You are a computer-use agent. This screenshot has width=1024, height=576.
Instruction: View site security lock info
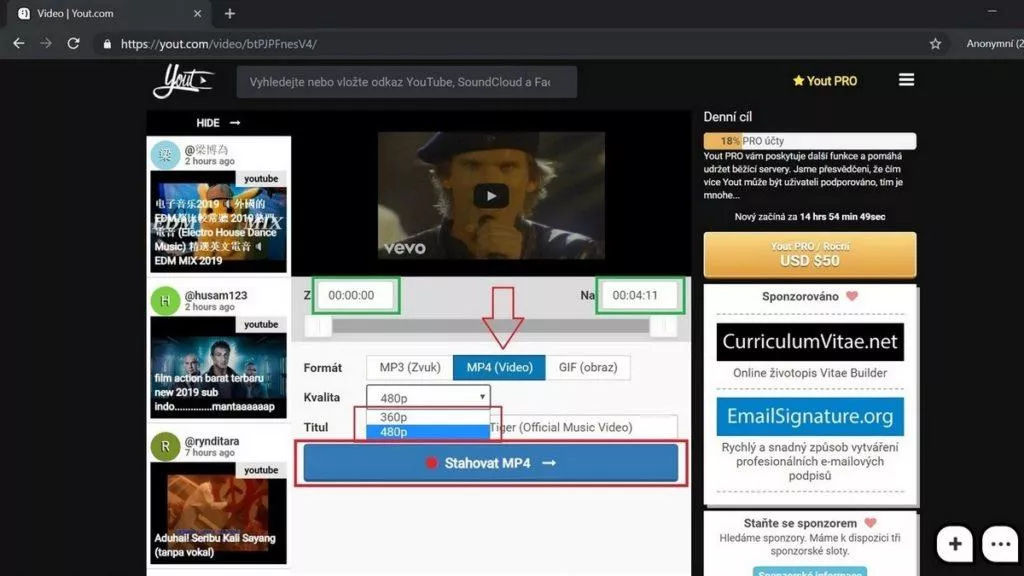pos(107,44)
